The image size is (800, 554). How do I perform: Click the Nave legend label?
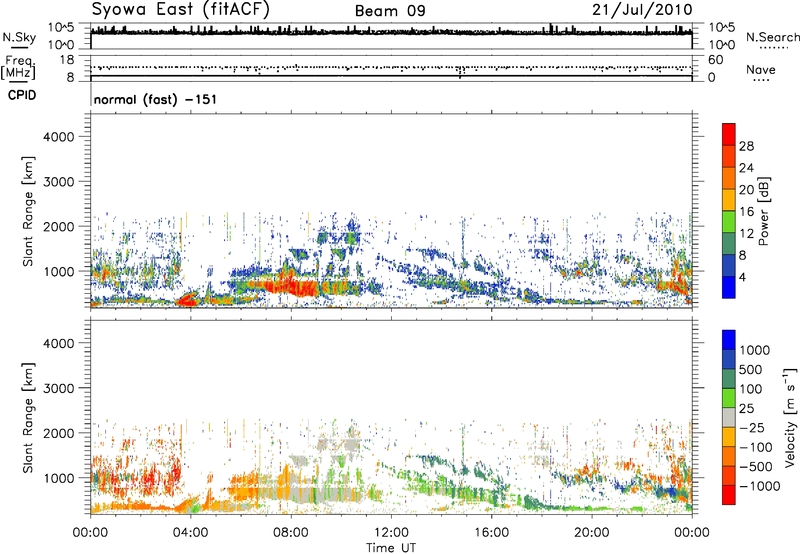pyautogui.click(x=762, y=70)
